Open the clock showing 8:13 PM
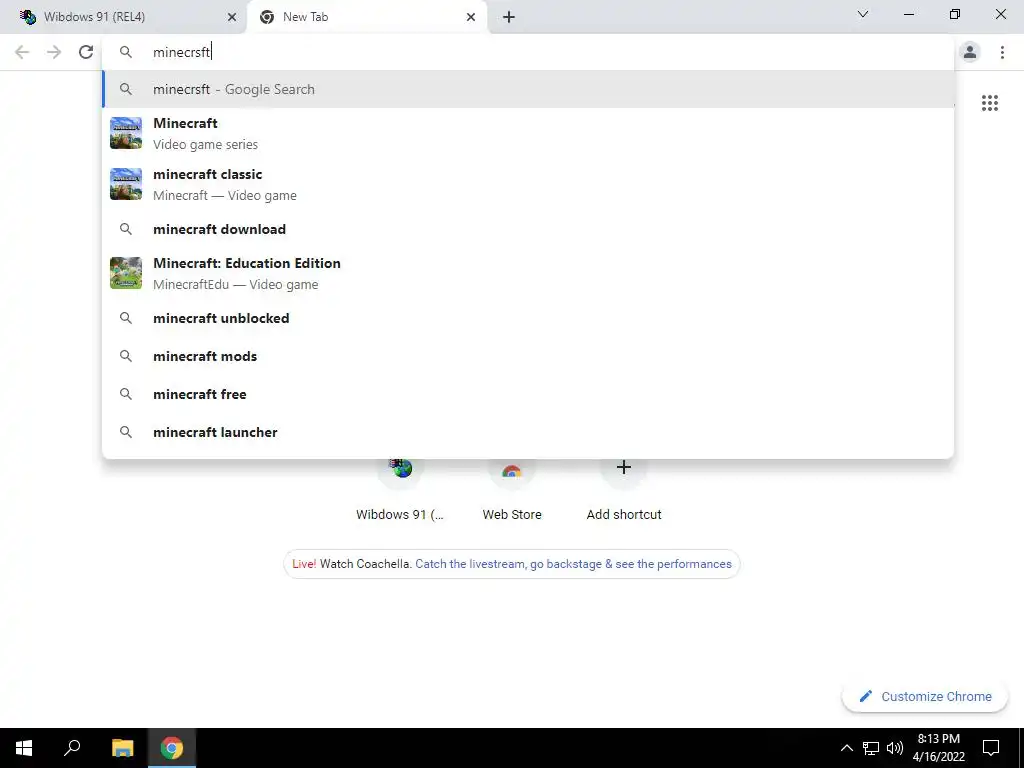Image resolution: width=1024 pixels, height=768 pixels. tap(938, 748)
